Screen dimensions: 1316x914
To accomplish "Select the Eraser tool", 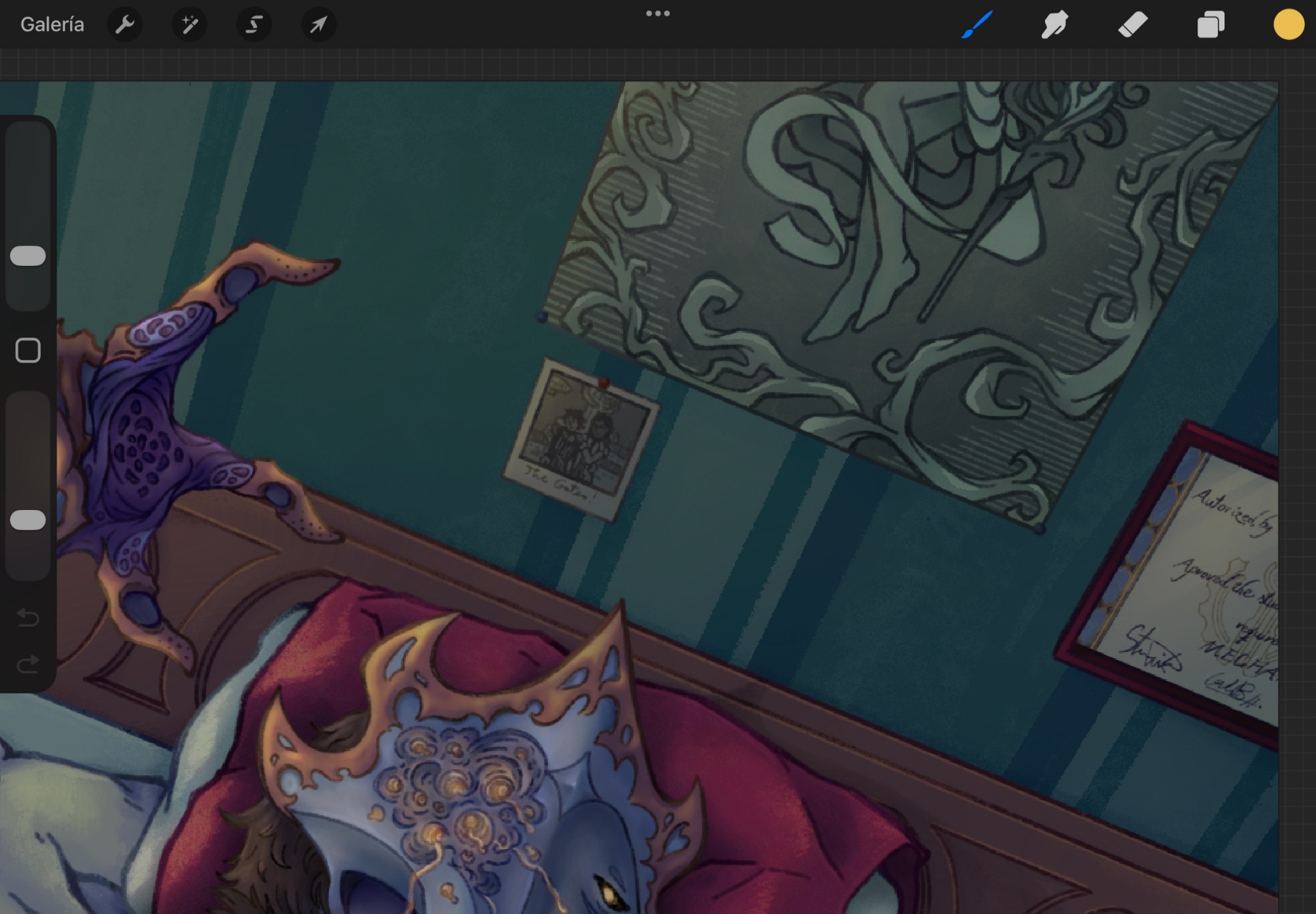I will pos(1132,25).
